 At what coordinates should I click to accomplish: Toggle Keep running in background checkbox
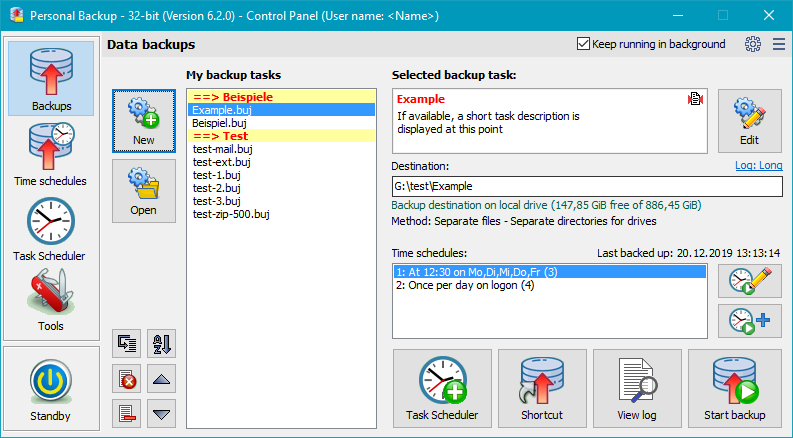click(x=583, y=44)
